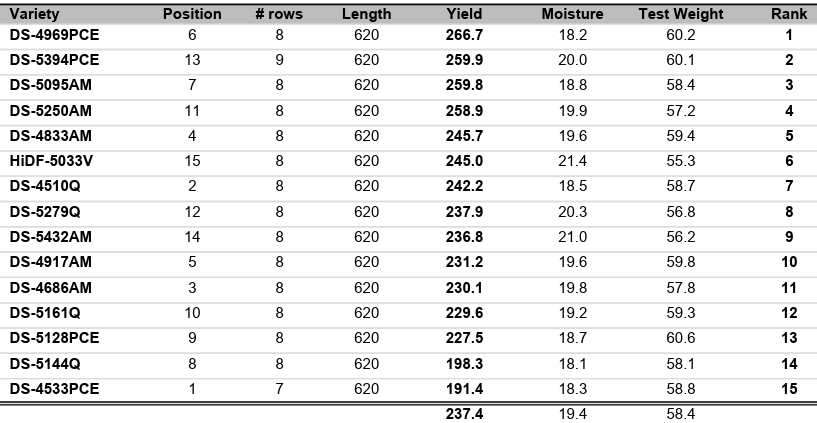Select the Test Weight column header

tap(679, 15)
